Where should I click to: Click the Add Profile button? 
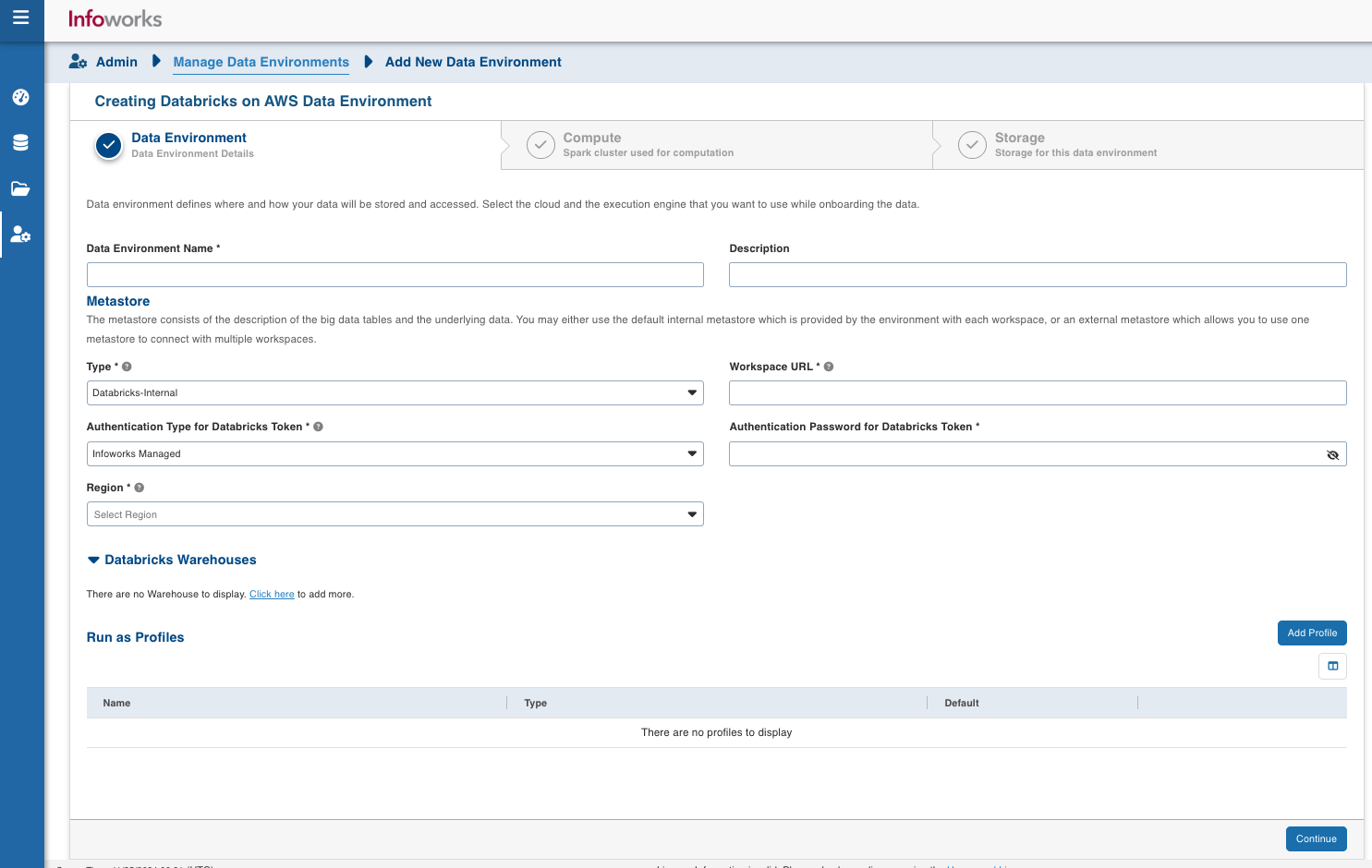coord(1312,633)
